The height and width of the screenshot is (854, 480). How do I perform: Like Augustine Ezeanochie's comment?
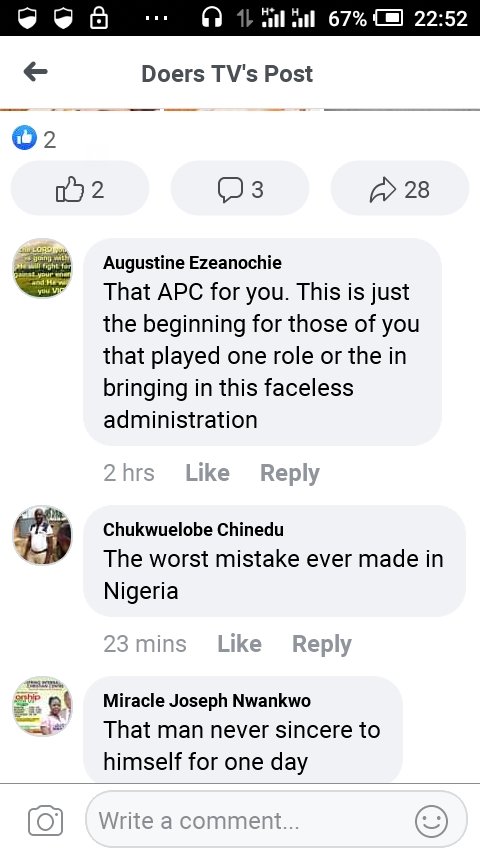(x=207, y=472)
